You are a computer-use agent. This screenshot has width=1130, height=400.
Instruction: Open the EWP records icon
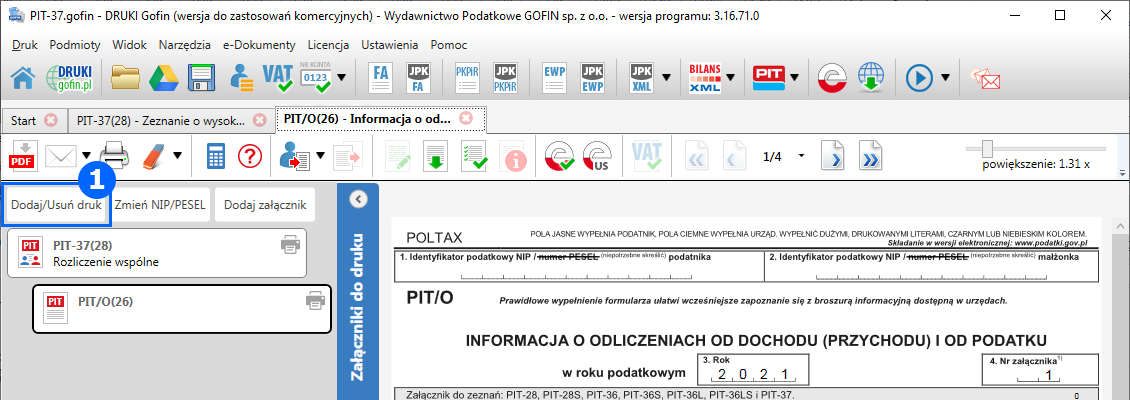(555, 77)
